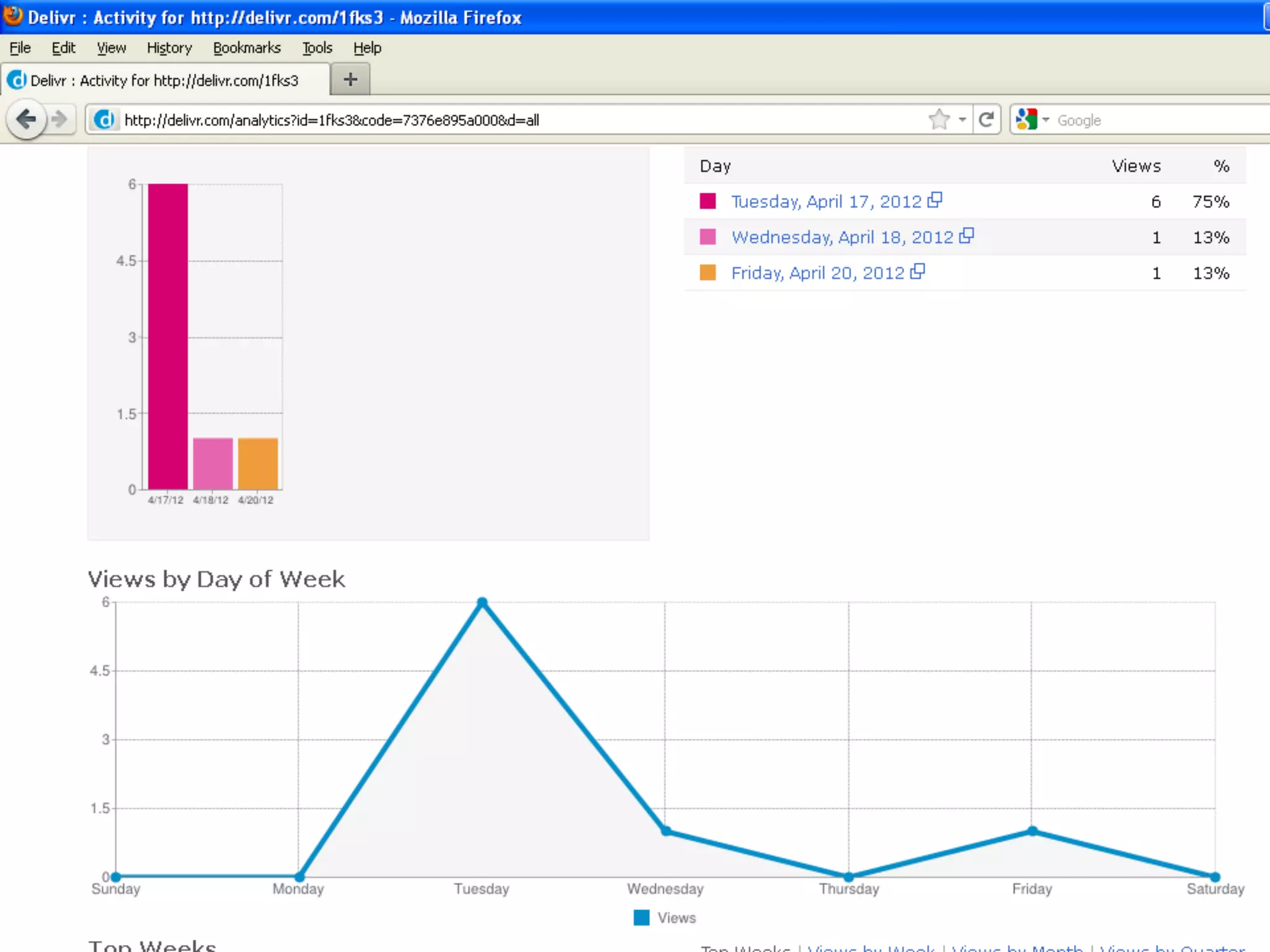Click the bookmark star icon
The height and width of the screenshot is (952, 1270).
tap(939, 119)
